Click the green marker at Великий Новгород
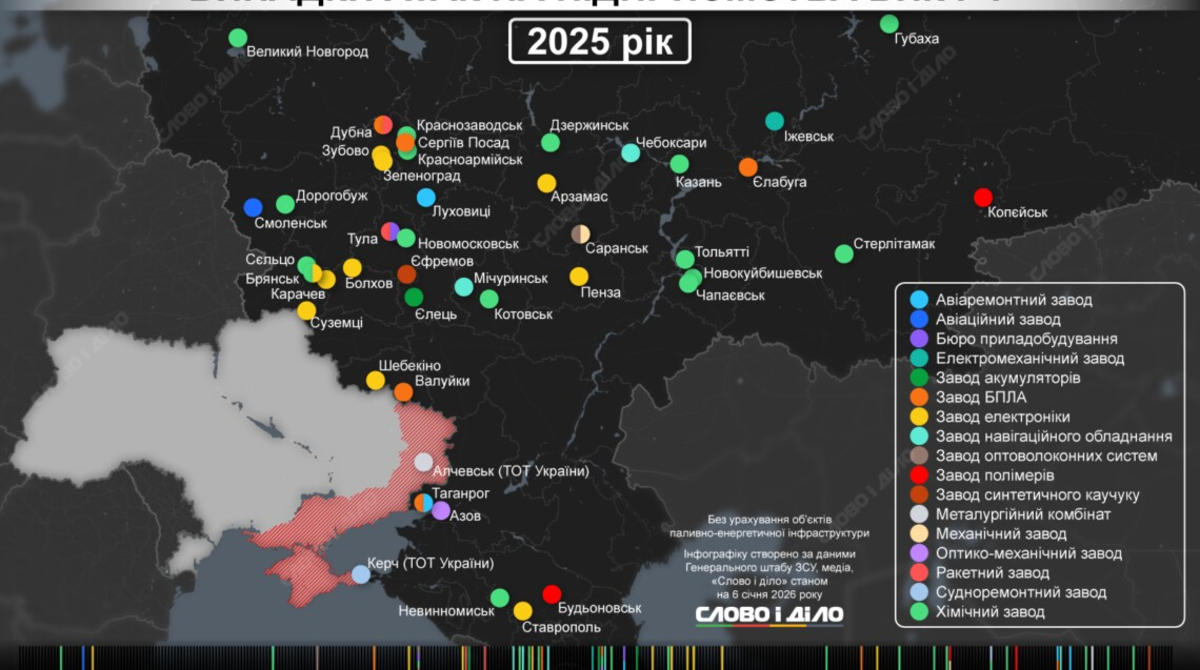1200x670 pixels. tap(238, 38)
